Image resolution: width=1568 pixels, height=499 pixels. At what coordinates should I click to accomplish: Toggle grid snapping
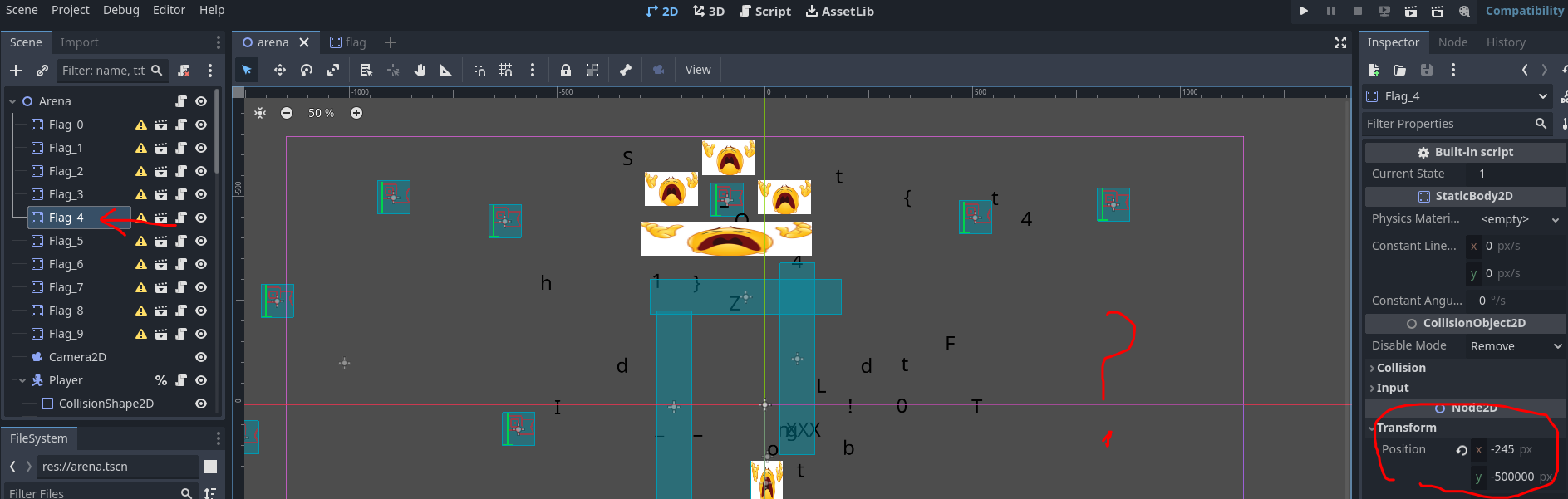506,70
